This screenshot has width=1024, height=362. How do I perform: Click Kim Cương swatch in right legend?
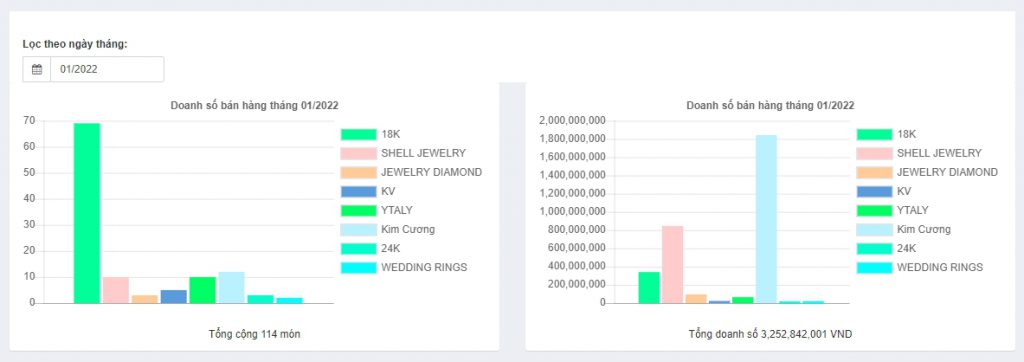pos(874,229)
